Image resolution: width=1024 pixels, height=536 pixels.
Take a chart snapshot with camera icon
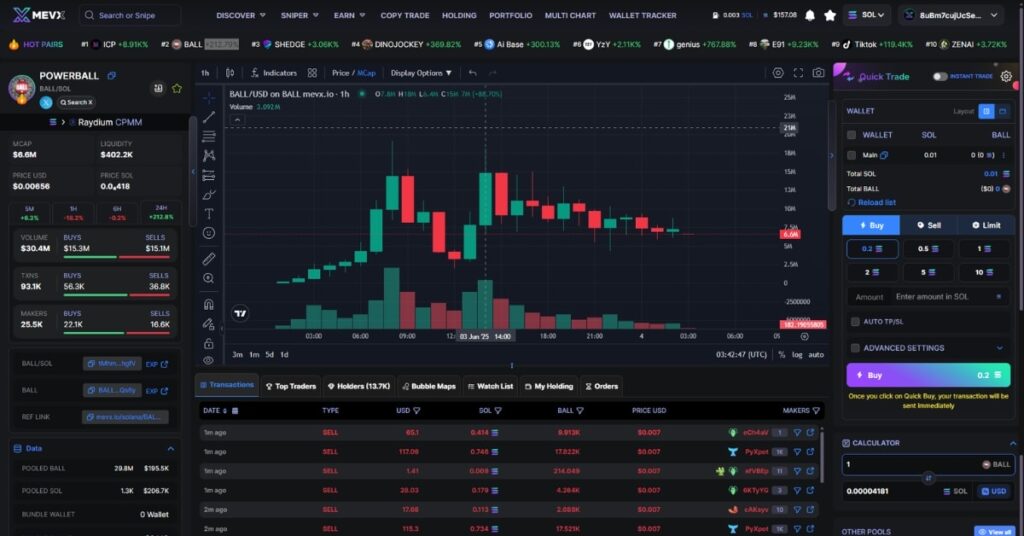818,73
